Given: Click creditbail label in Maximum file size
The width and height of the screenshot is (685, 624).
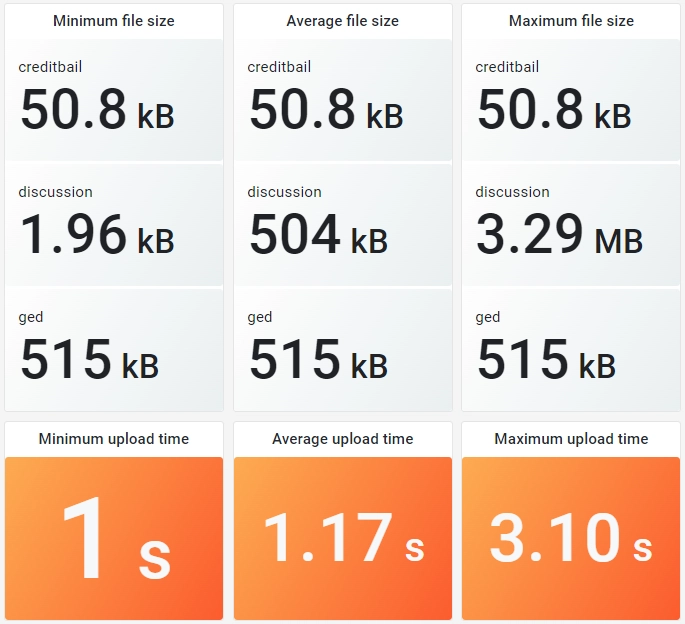Looking at the screenshot, I should click(507, 67).
